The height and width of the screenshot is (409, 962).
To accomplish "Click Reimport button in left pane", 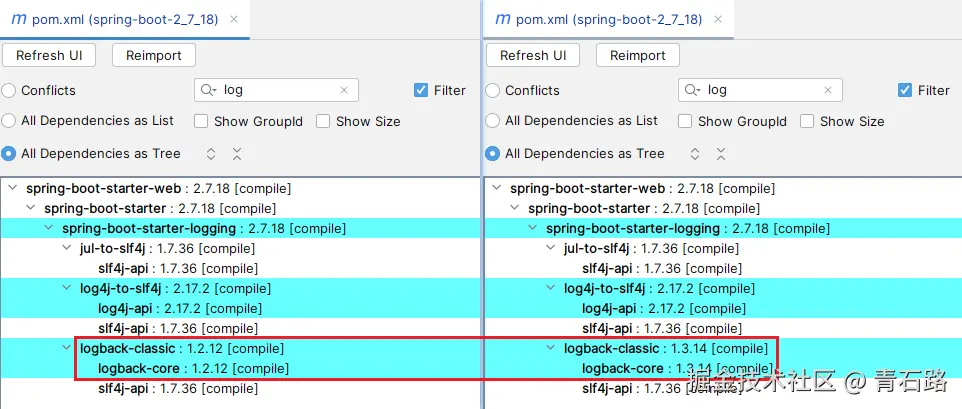I will [154, 55].
